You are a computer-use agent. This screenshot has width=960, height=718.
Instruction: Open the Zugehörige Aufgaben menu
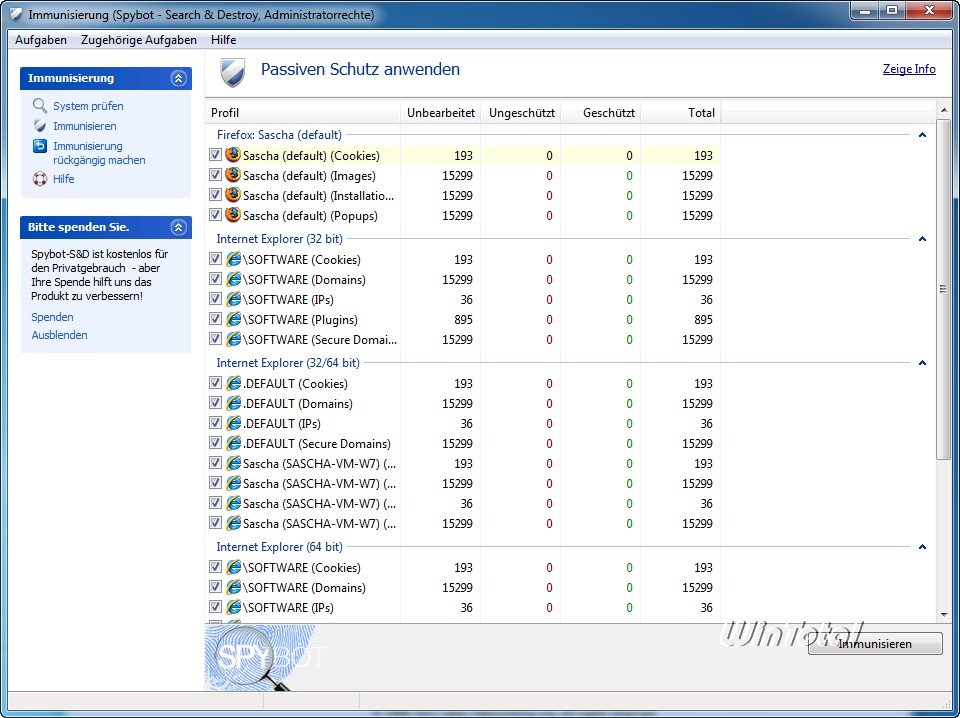click(139, 40)
